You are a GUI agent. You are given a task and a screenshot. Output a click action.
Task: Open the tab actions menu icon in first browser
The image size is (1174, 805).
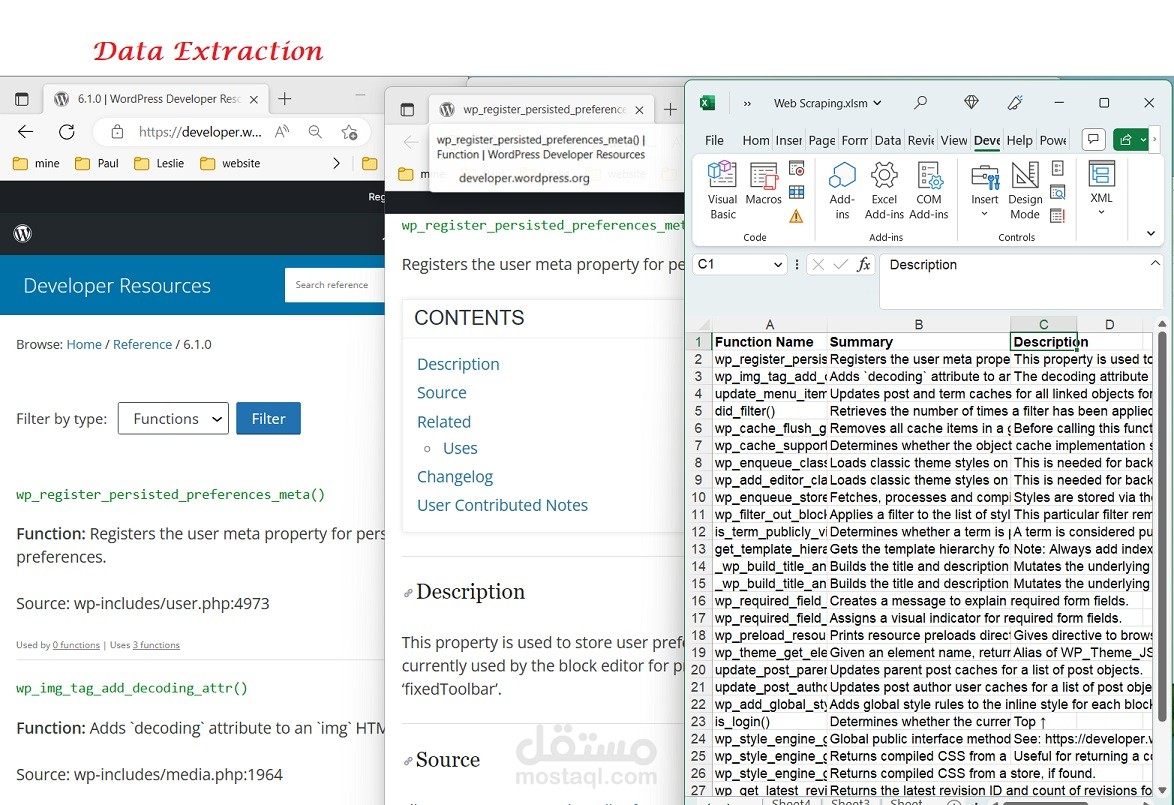(x=22, y=99)
